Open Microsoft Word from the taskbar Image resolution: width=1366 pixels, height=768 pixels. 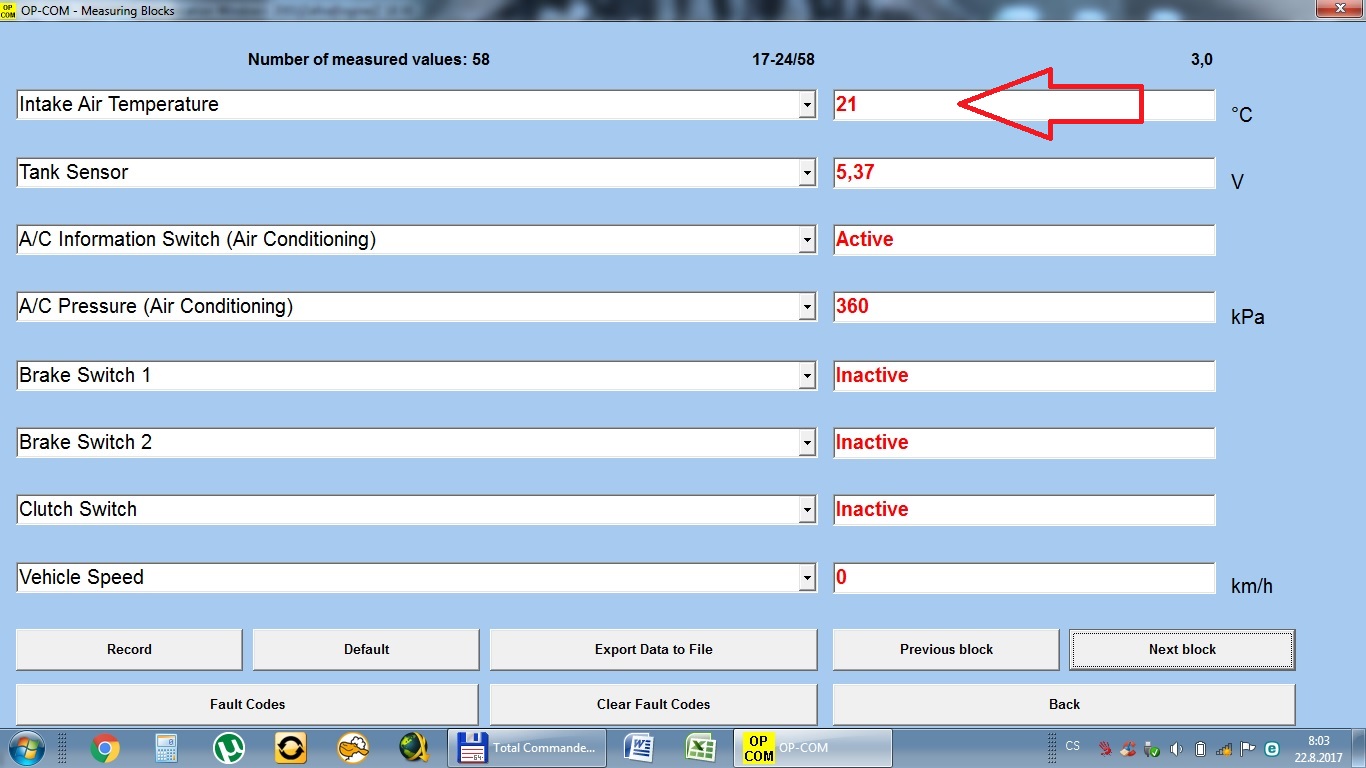638,747
